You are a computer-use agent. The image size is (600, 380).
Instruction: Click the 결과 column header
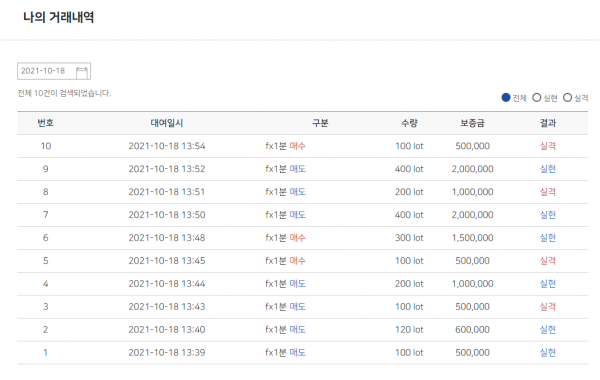tap(548, 123)
